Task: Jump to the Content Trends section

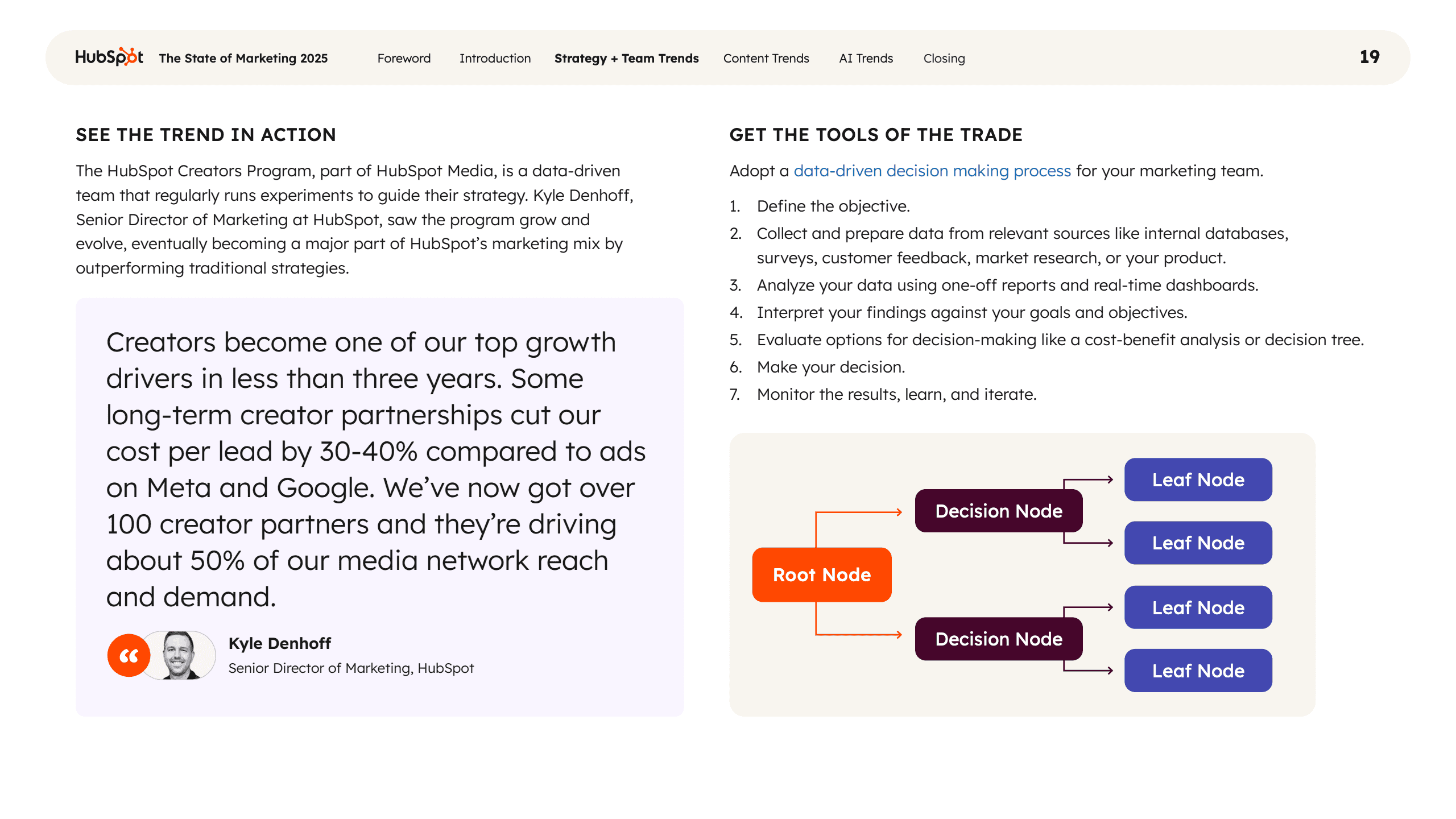Action: click(766, 58)
